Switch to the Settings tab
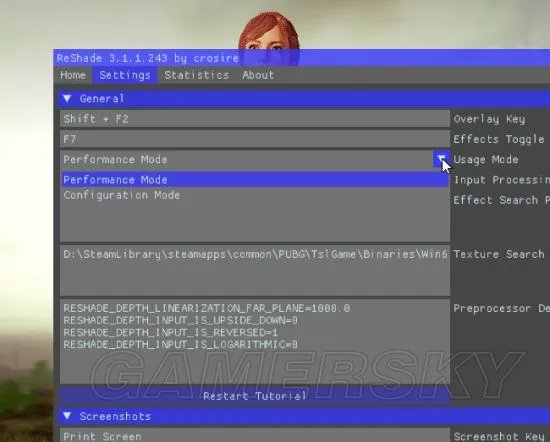The image size is (550, 442). [125, 75]
